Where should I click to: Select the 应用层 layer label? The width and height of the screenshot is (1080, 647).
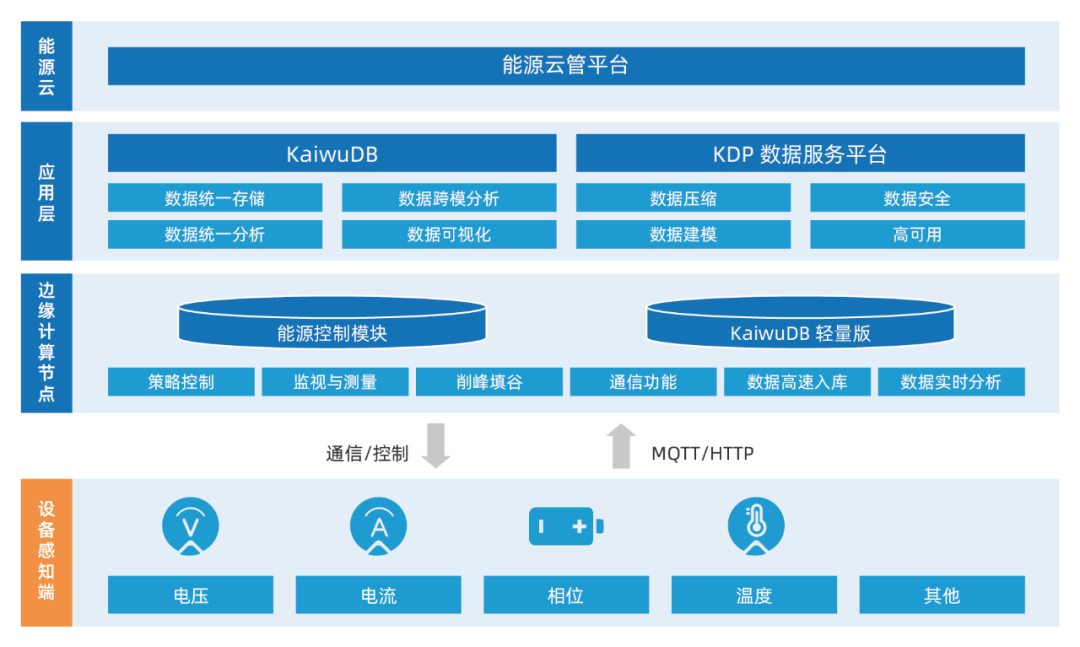click(x=46, y=192)
